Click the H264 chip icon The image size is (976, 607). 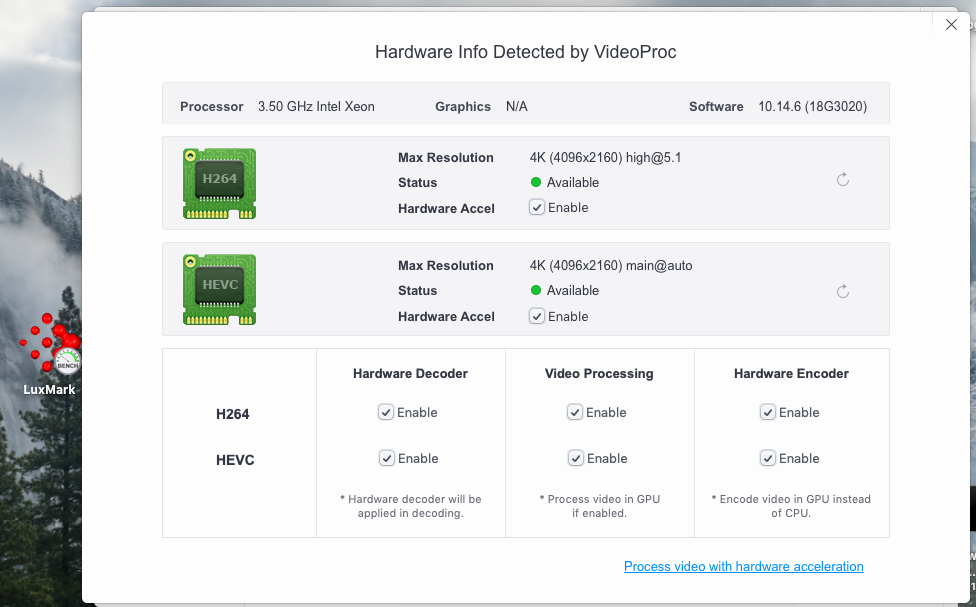(219, 184)
